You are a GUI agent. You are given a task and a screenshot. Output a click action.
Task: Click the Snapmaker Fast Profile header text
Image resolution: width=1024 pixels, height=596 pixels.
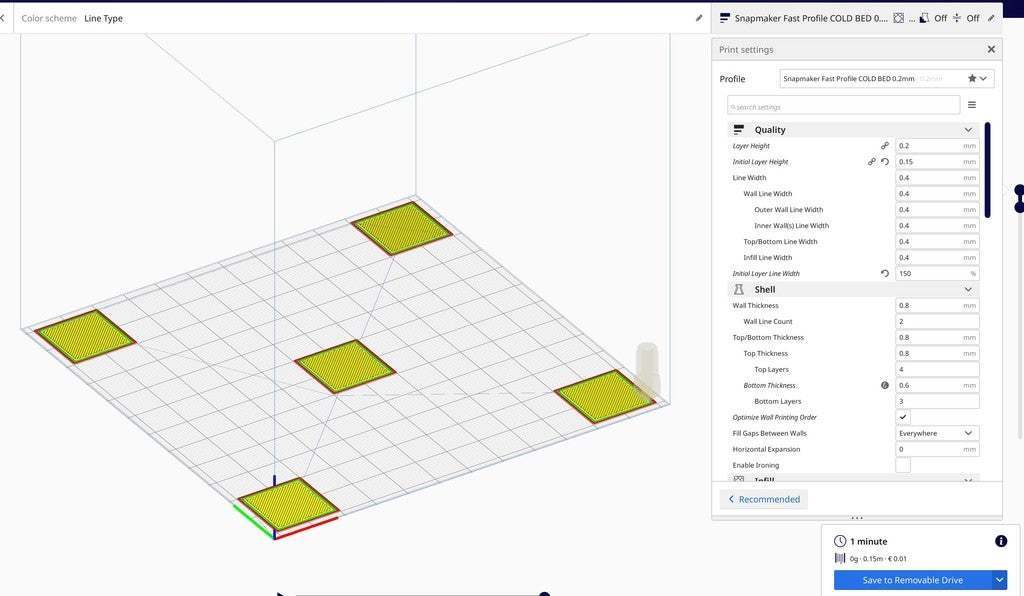(x=810, y=18)
